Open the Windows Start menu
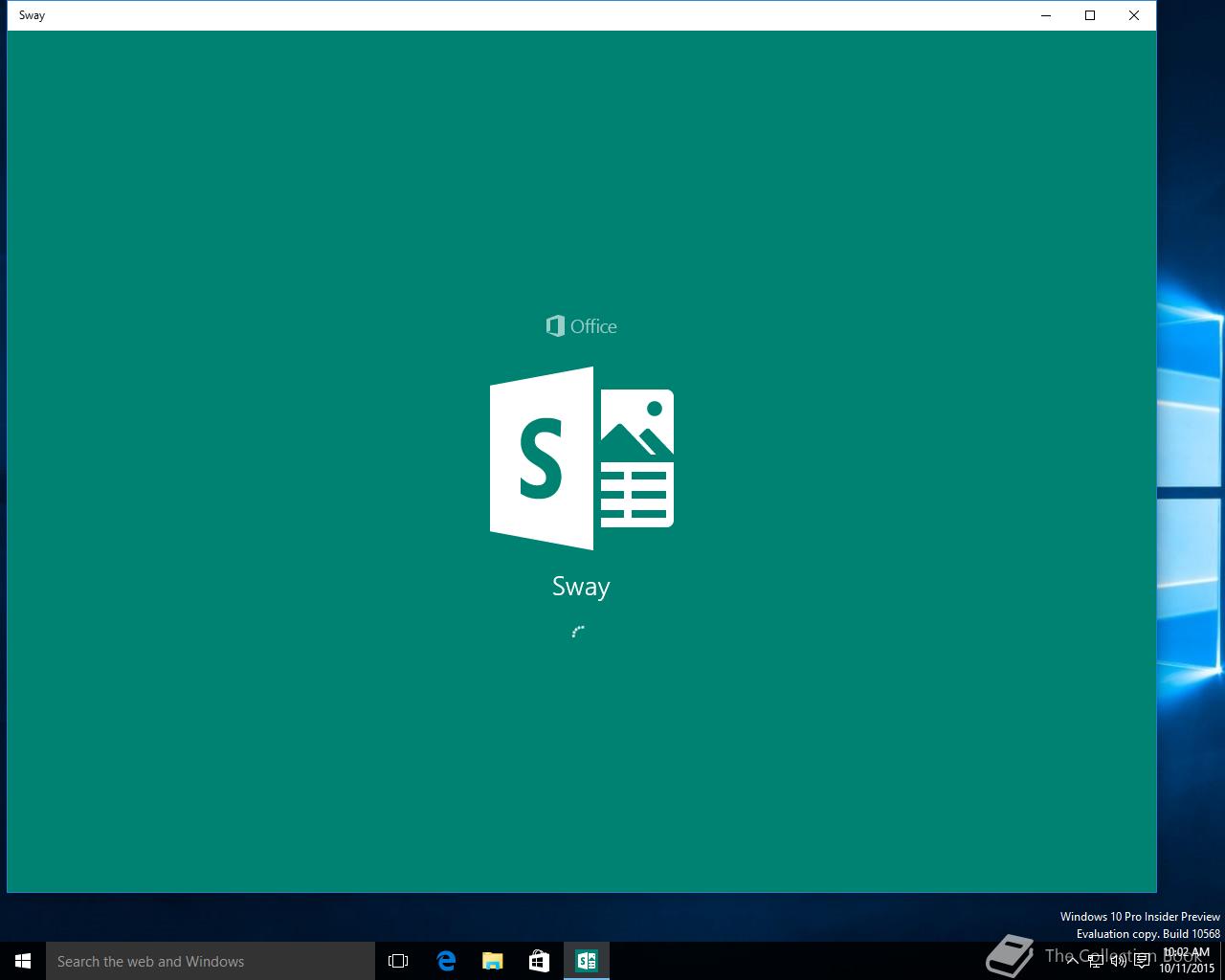 (x=23, y=961)
